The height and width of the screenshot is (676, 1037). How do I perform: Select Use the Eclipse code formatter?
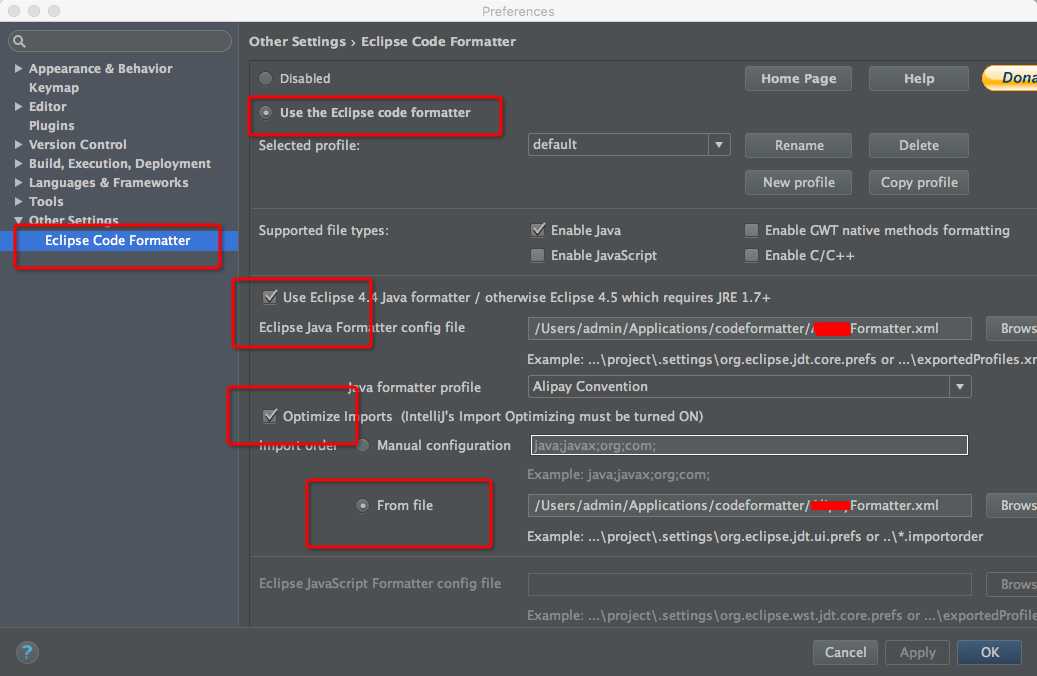(x=266, y=112)
